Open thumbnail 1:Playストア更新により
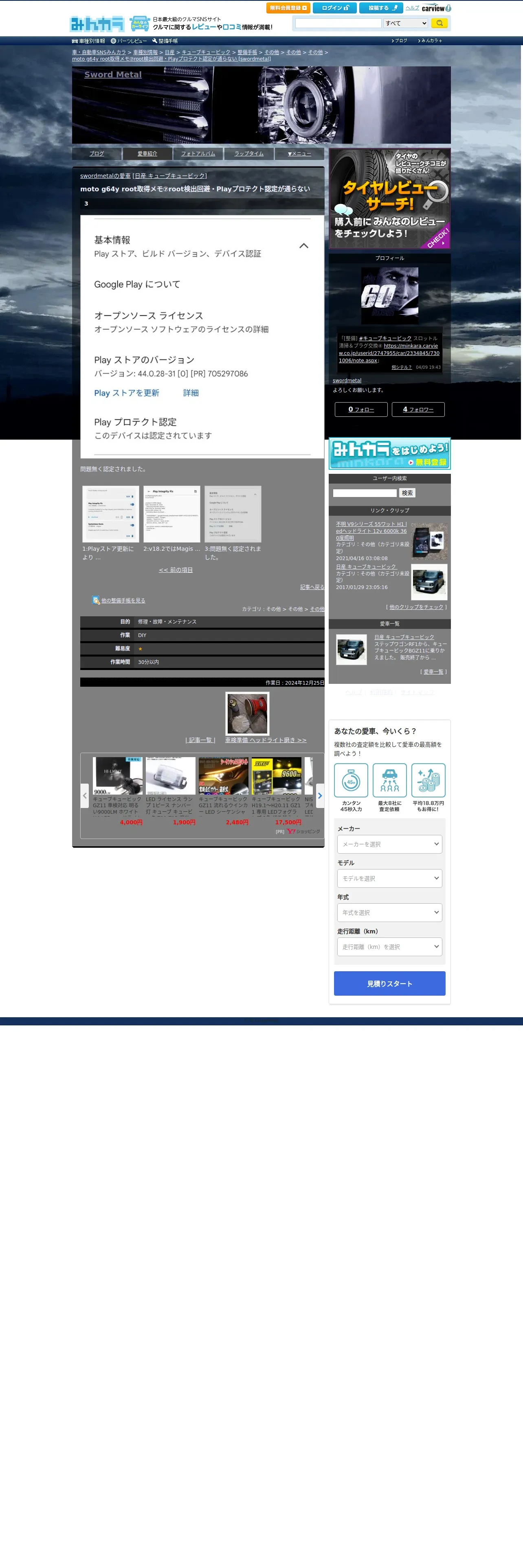523x1568 pixels. pos(111,514)
